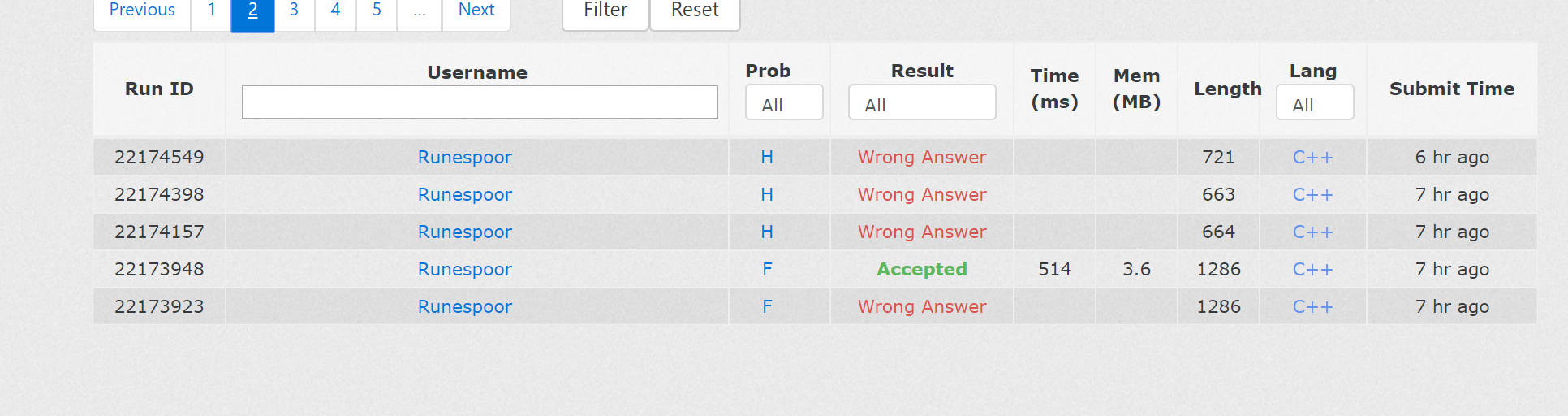Go to the Previous results page
Viewport: 1568px width, 416px height.
[x=142, y=11]
